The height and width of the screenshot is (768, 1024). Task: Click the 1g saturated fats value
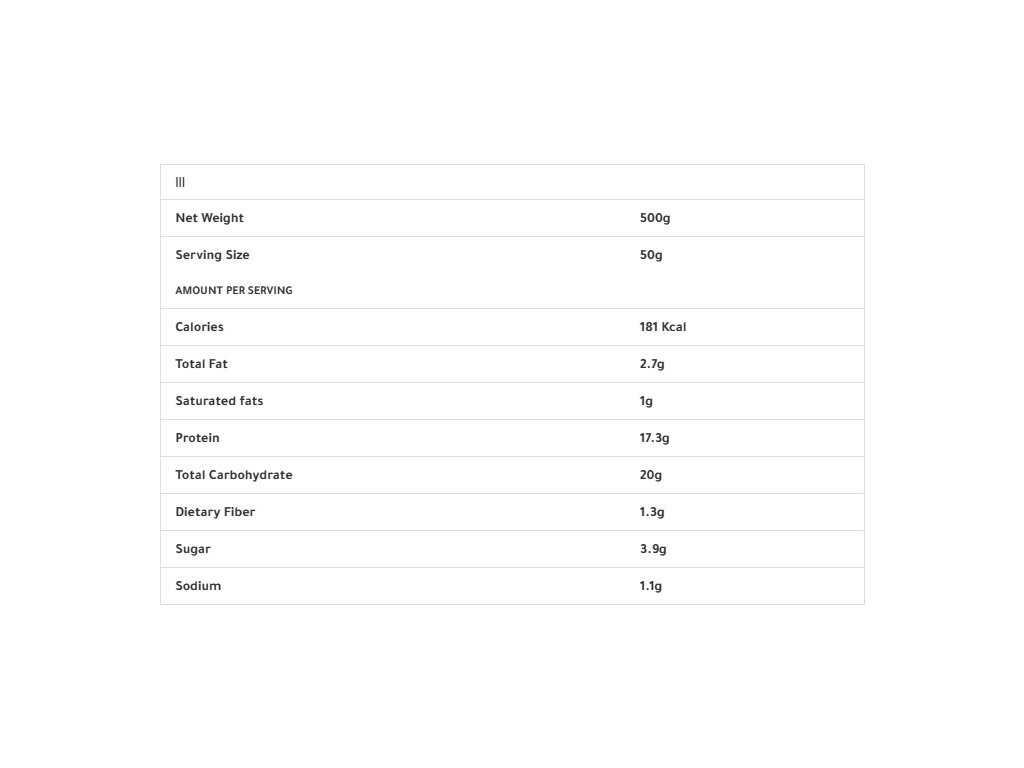pyautogui.click(x=646, y=401)
